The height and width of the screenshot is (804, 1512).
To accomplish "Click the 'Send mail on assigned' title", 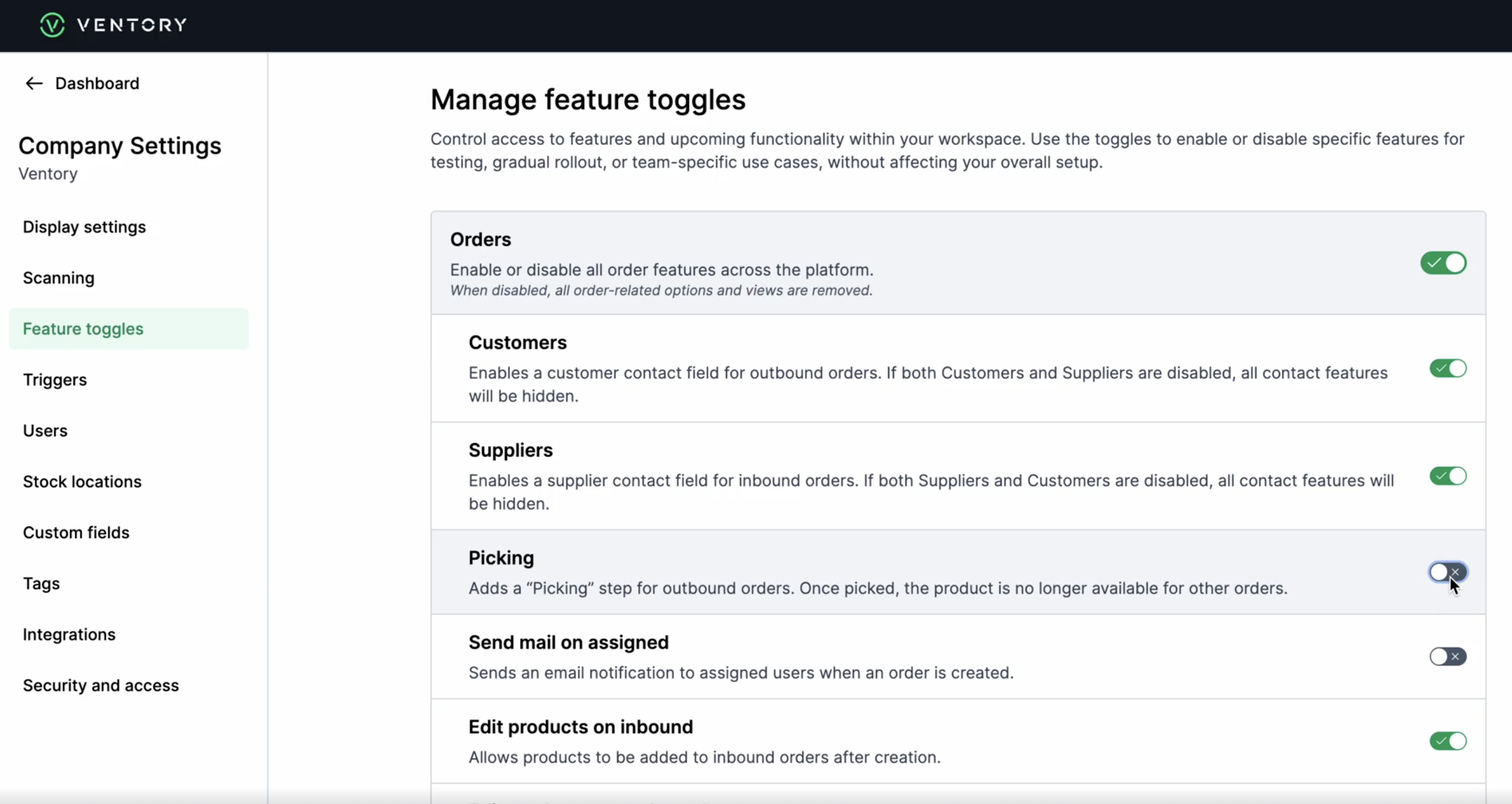I will point(569,643).
